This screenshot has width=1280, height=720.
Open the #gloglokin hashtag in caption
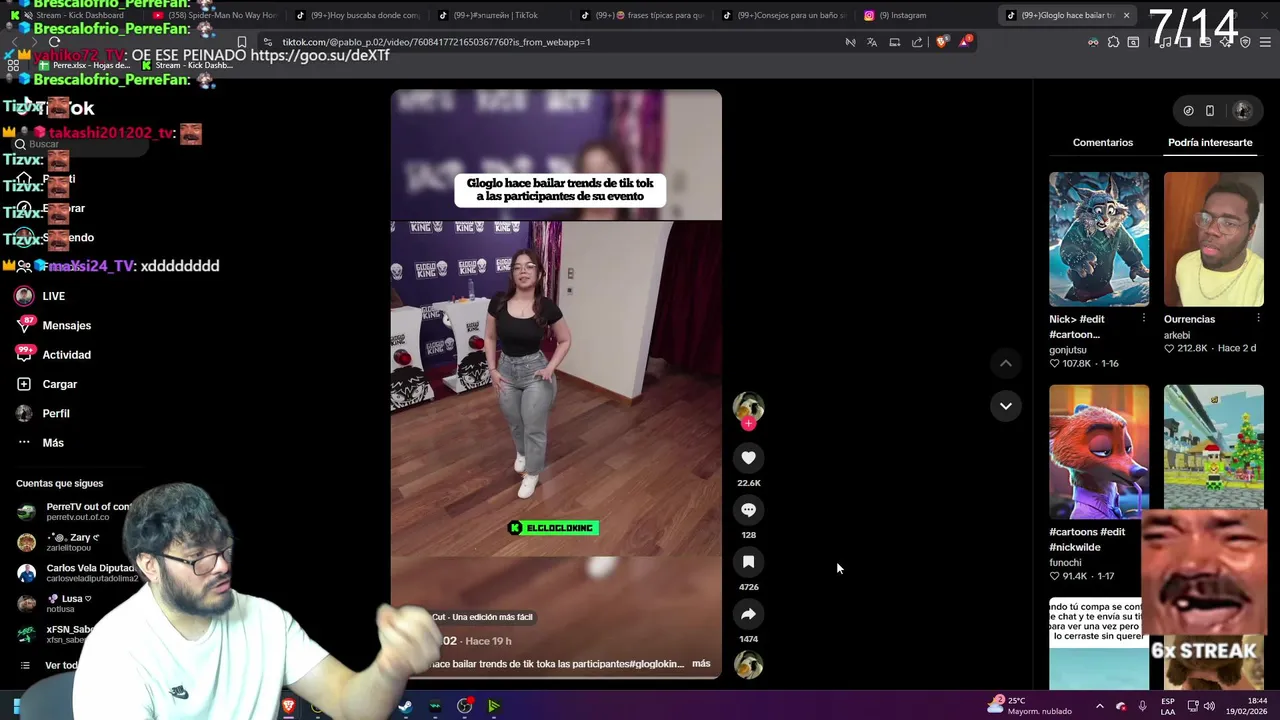(656, 664)
